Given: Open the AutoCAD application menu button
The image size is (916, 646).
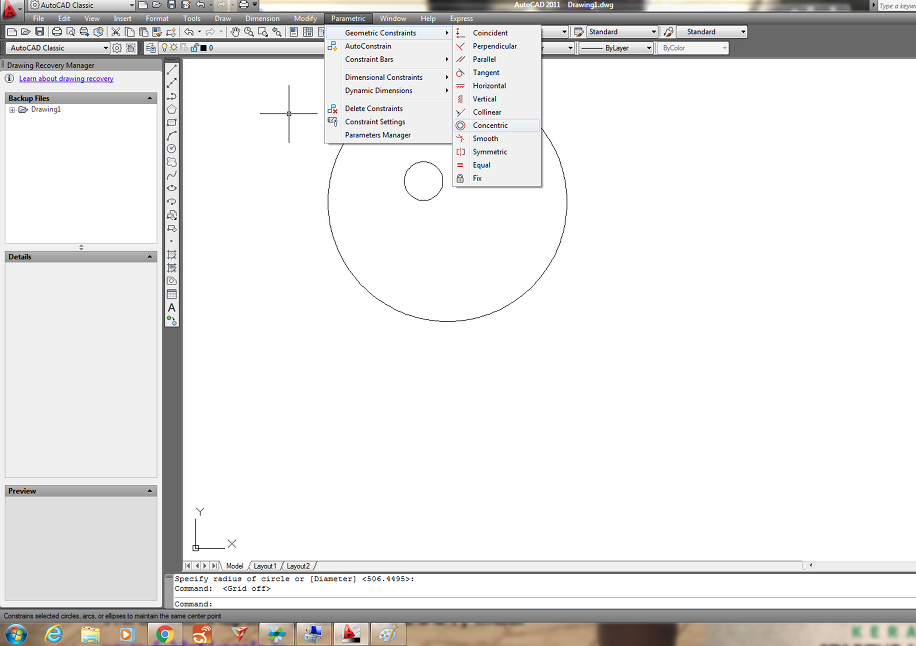Looking at the screenshot, I should coord(11,9).
